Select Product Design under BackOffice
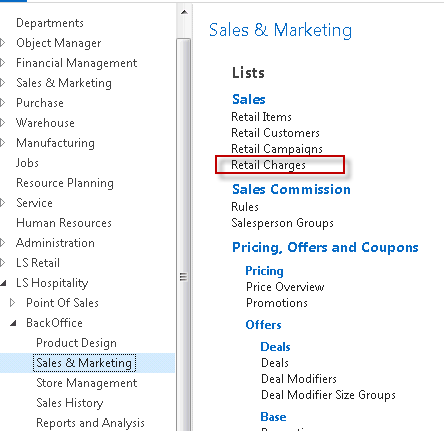444x431 pixels. [76, 343]
